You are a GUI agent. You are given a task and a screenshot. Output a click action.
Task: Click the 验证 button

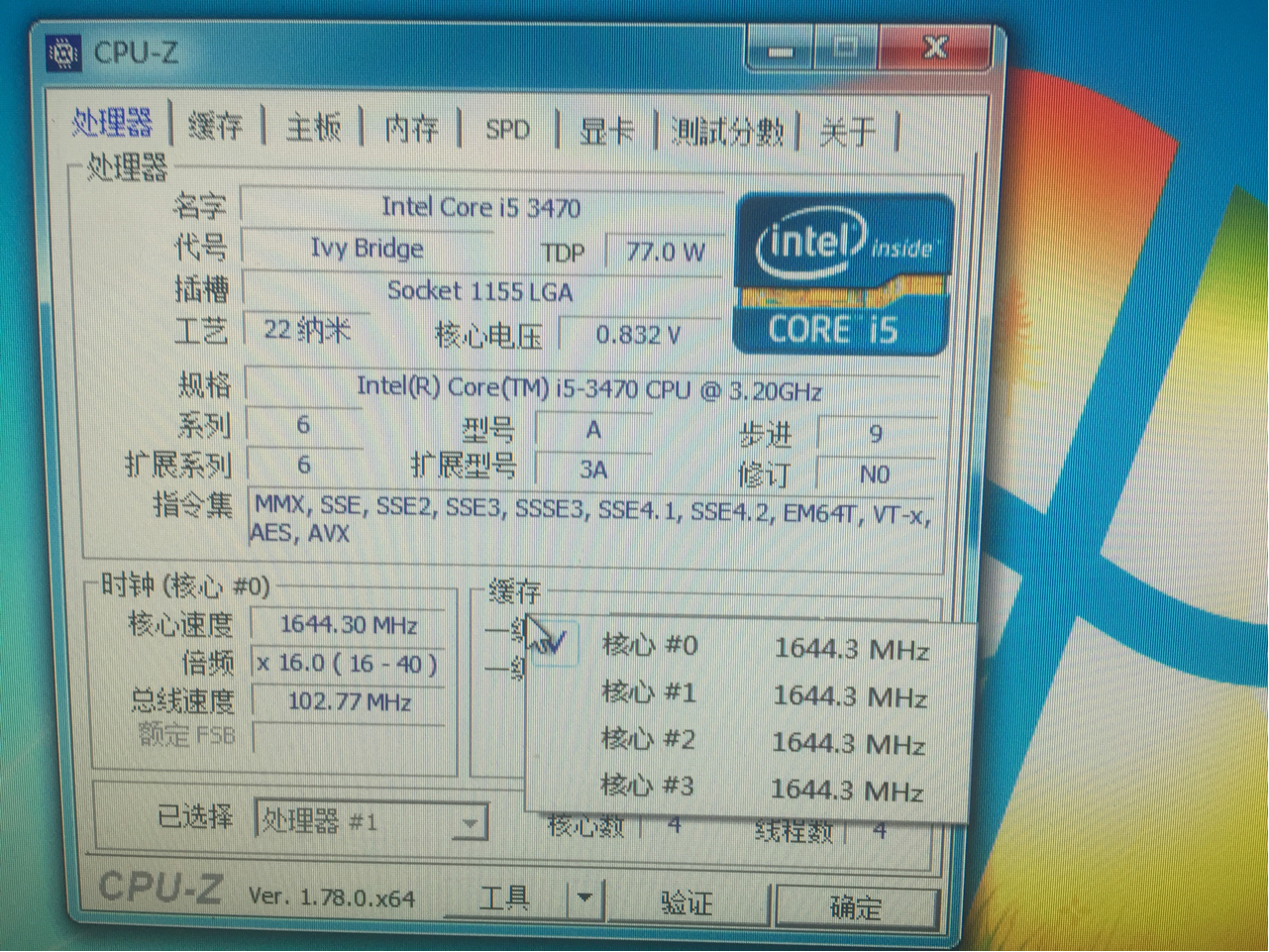tap(687, 902)
